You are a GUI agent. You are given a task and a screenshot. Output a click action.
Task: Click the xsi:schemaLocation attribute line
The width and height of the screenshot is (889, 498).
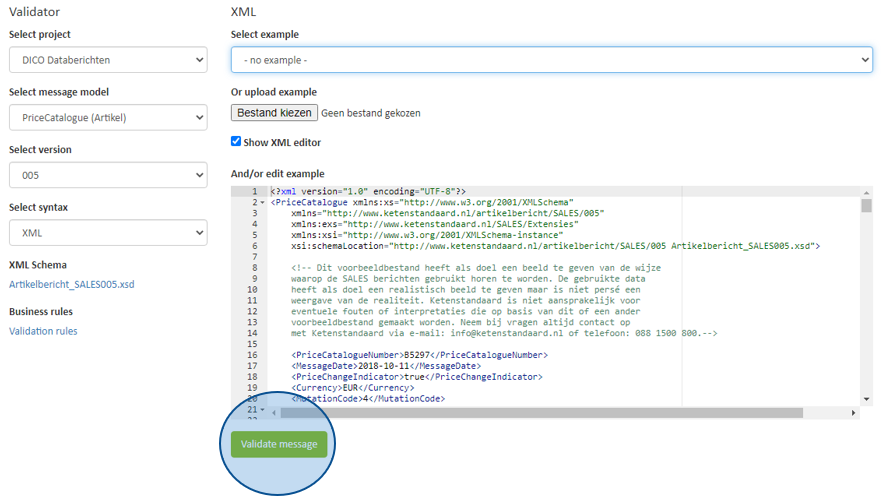tap(556, 246)
